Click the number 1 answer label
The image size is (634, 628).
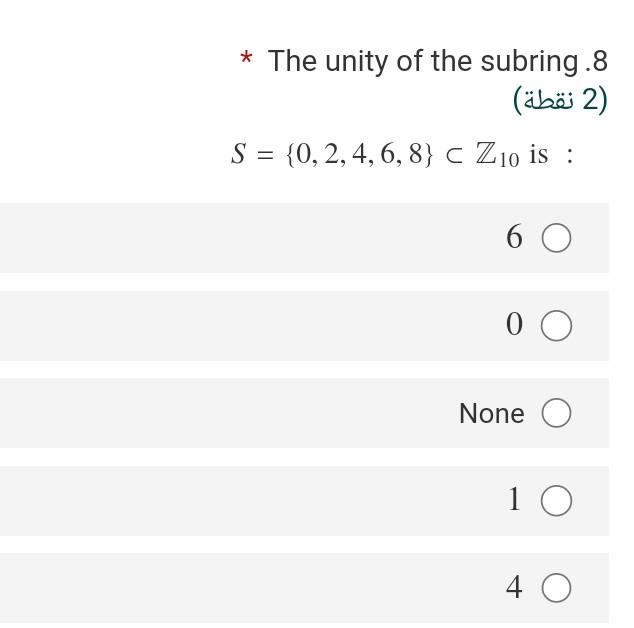coord(514,500)
